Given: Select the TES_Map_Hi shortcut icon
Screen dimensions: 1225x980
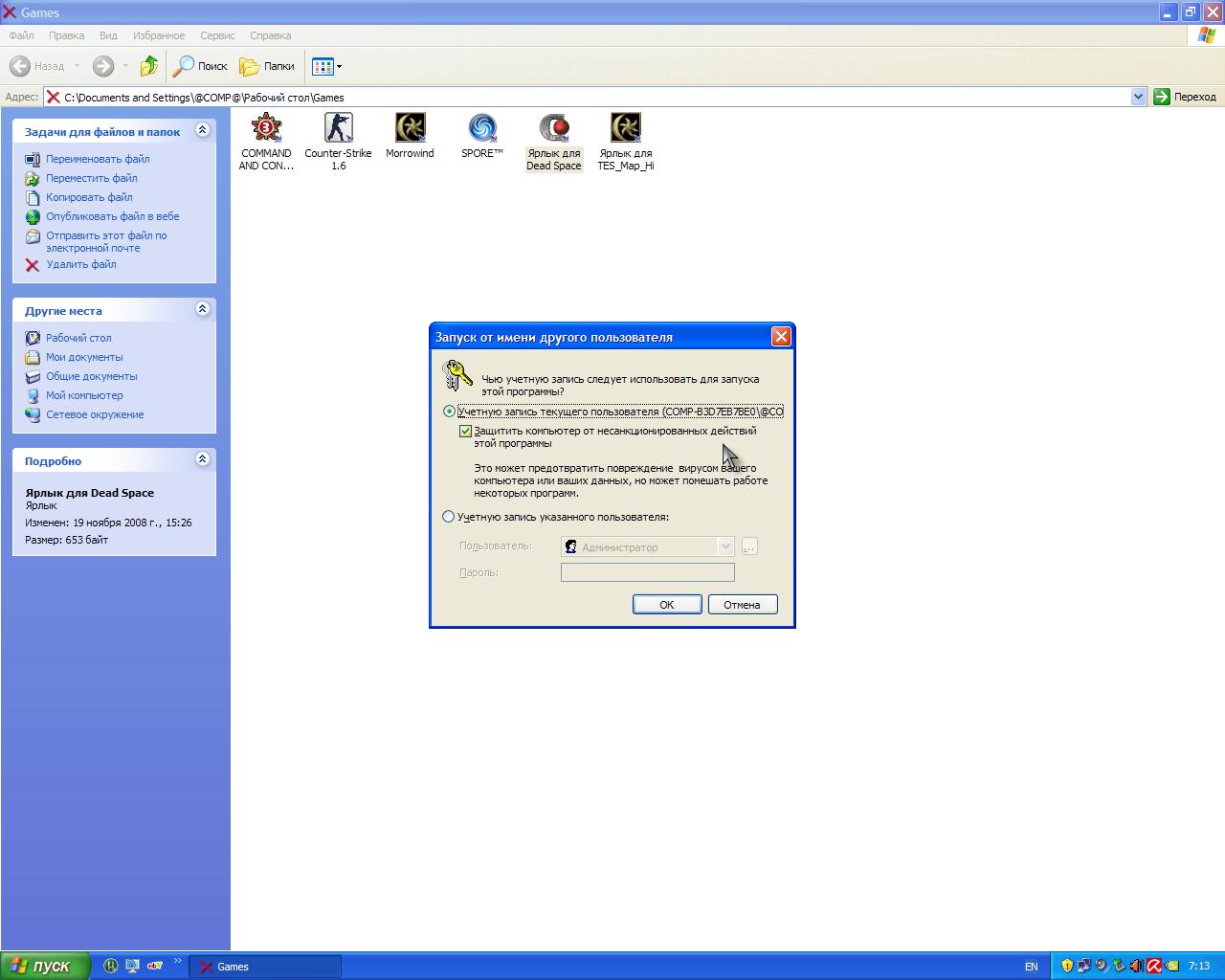Looking at the screenshot, I should click(626, 128).
